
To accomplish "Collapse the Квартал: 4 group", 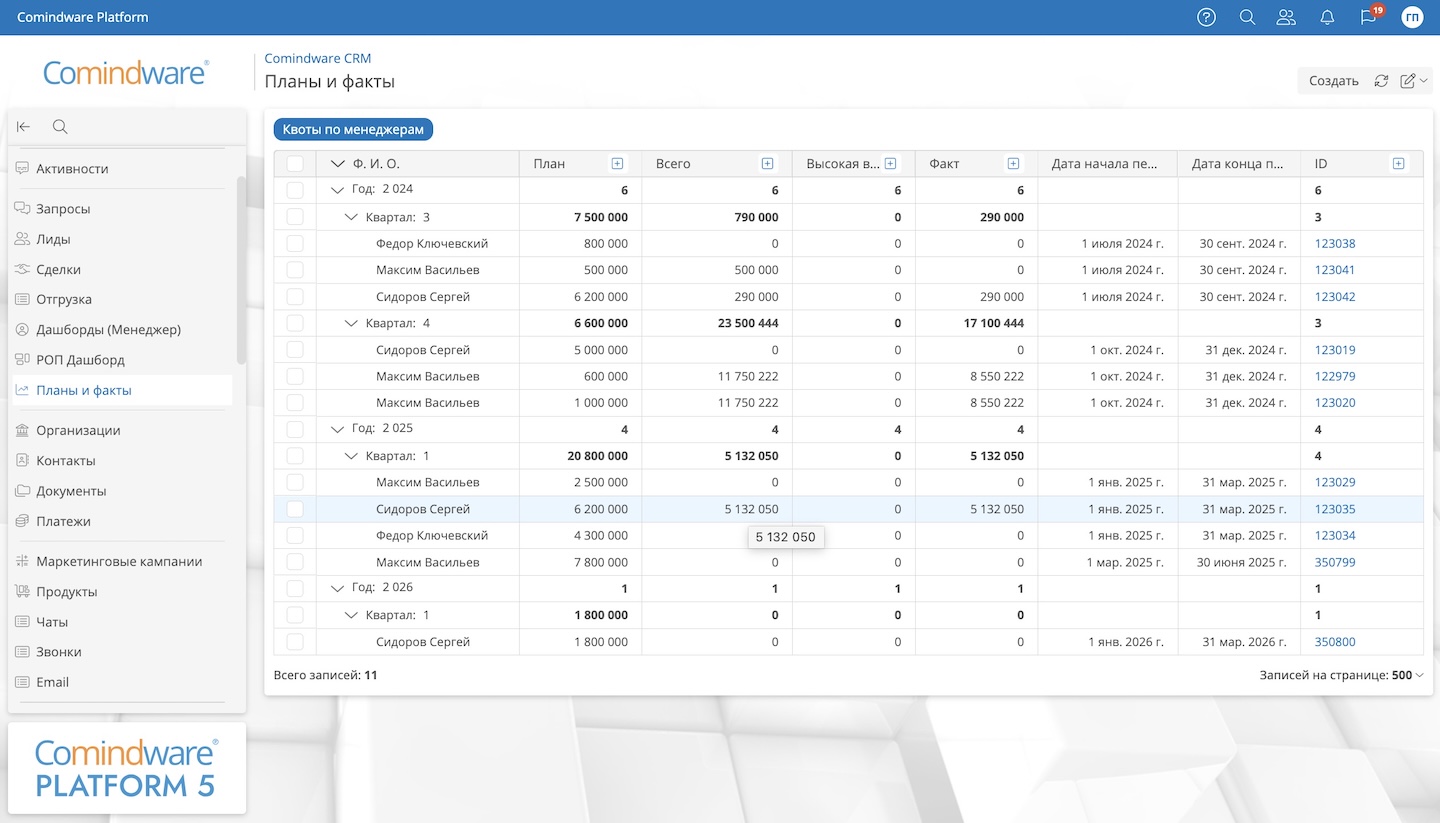I will pyautogui.click(x=351, y=323).
